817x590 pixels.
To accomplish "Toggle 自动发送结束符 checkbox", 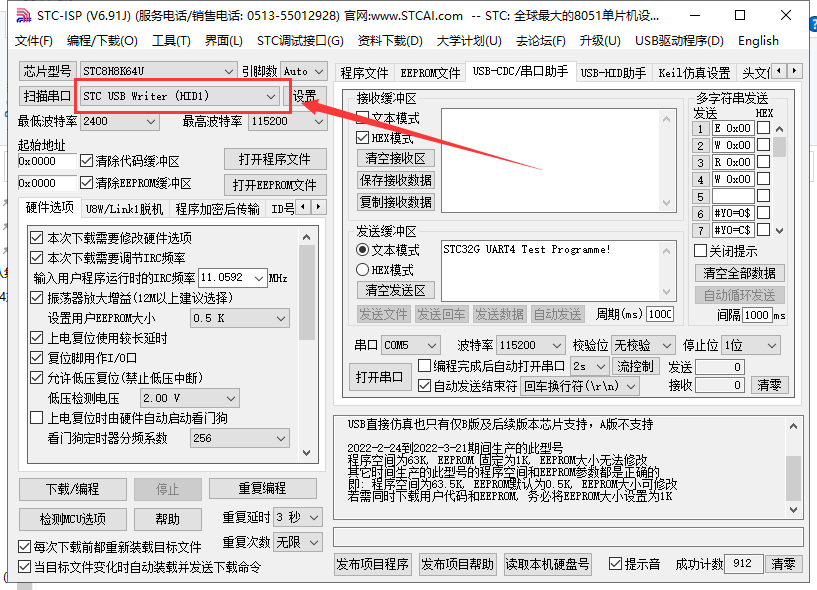I will [x=425, y=386].
